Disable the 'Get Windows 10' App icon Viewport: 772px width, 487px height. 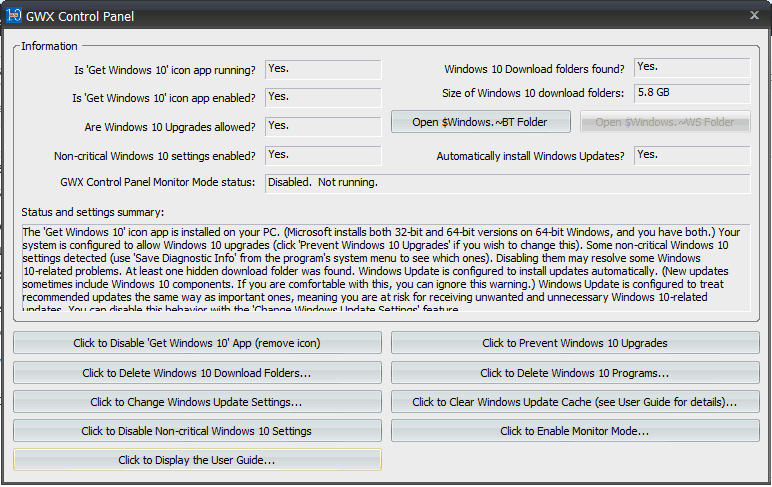197,343
